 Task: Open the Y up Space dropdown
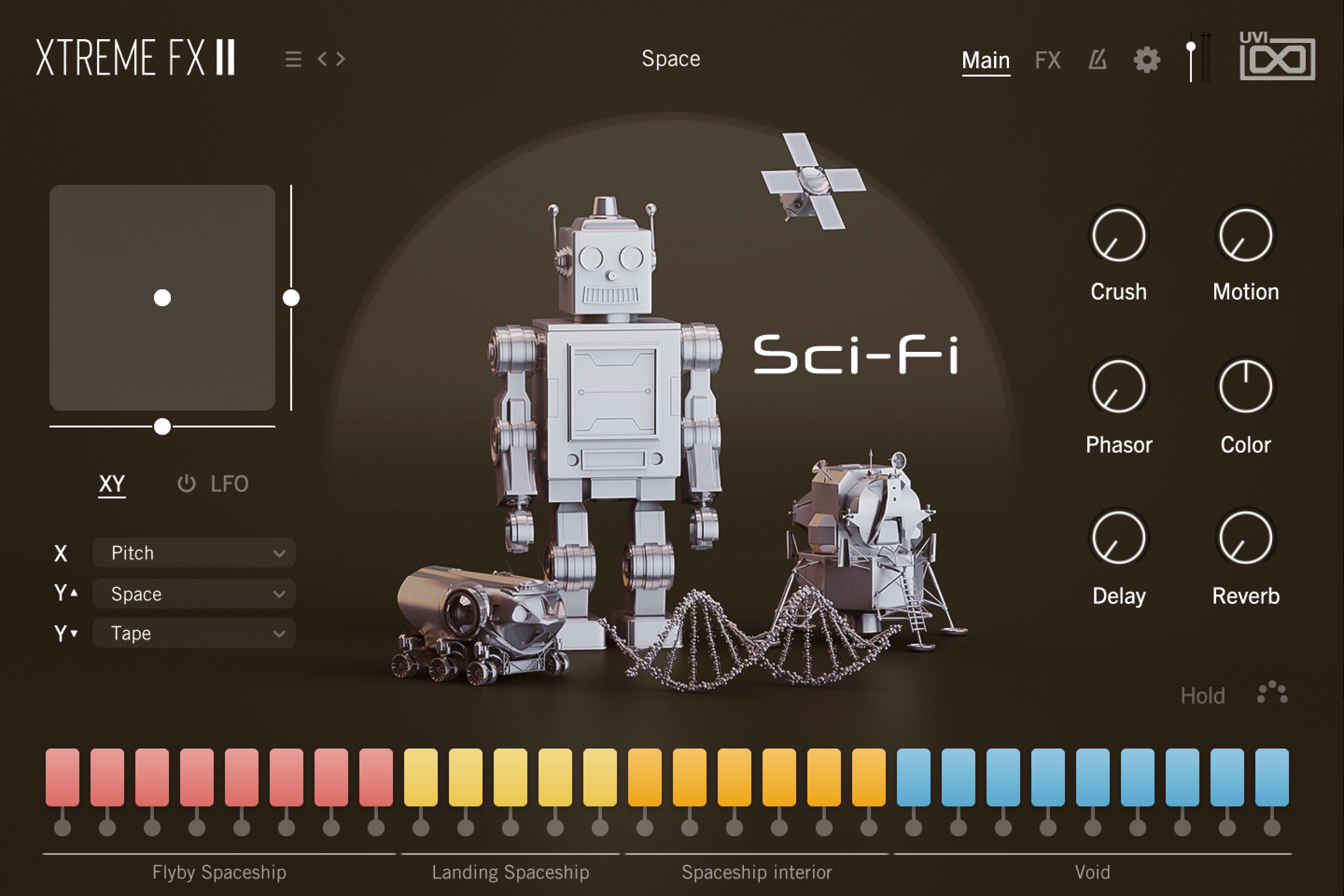pos(194,594)
